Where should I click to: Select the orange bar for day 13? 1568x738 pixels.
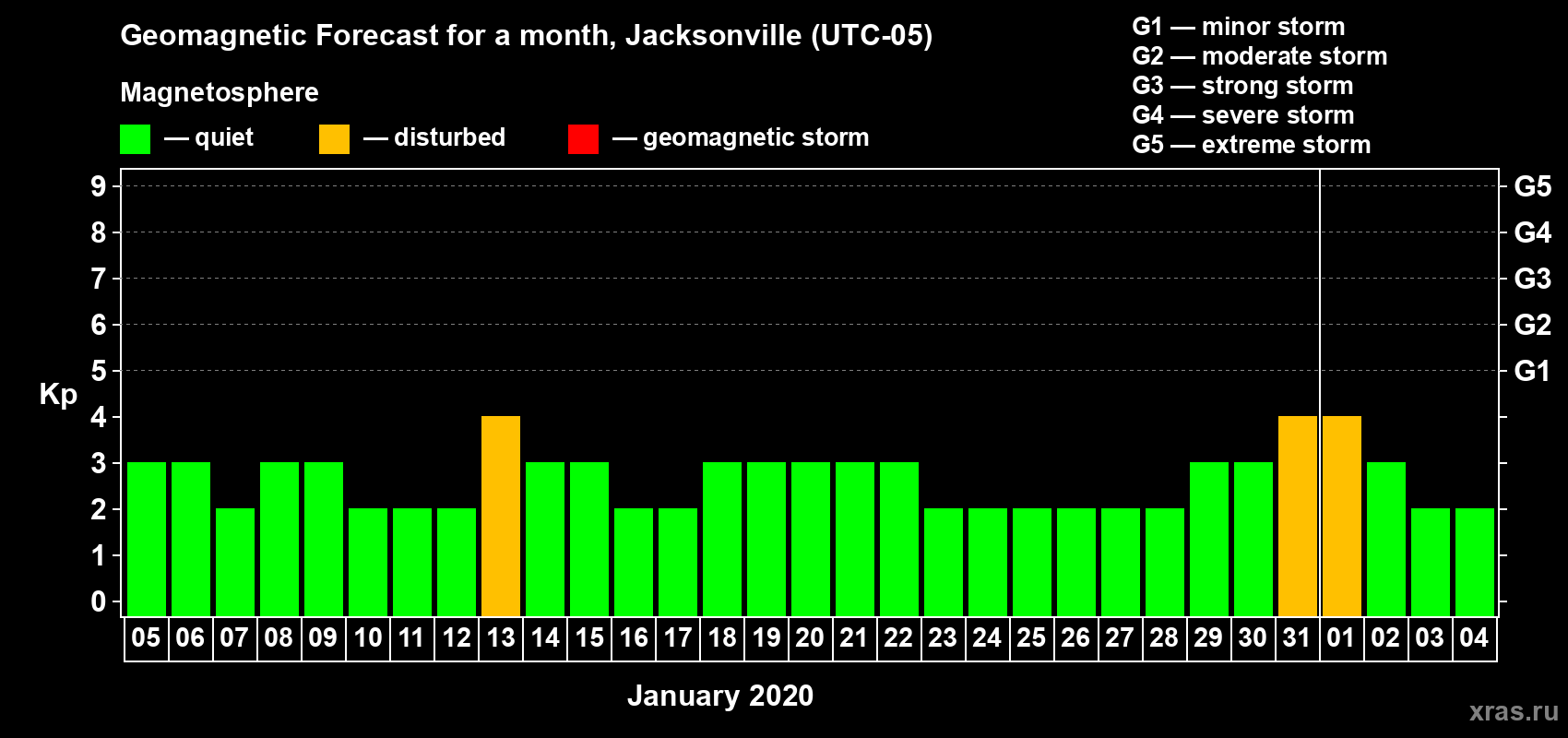click(x=501, y=517)
